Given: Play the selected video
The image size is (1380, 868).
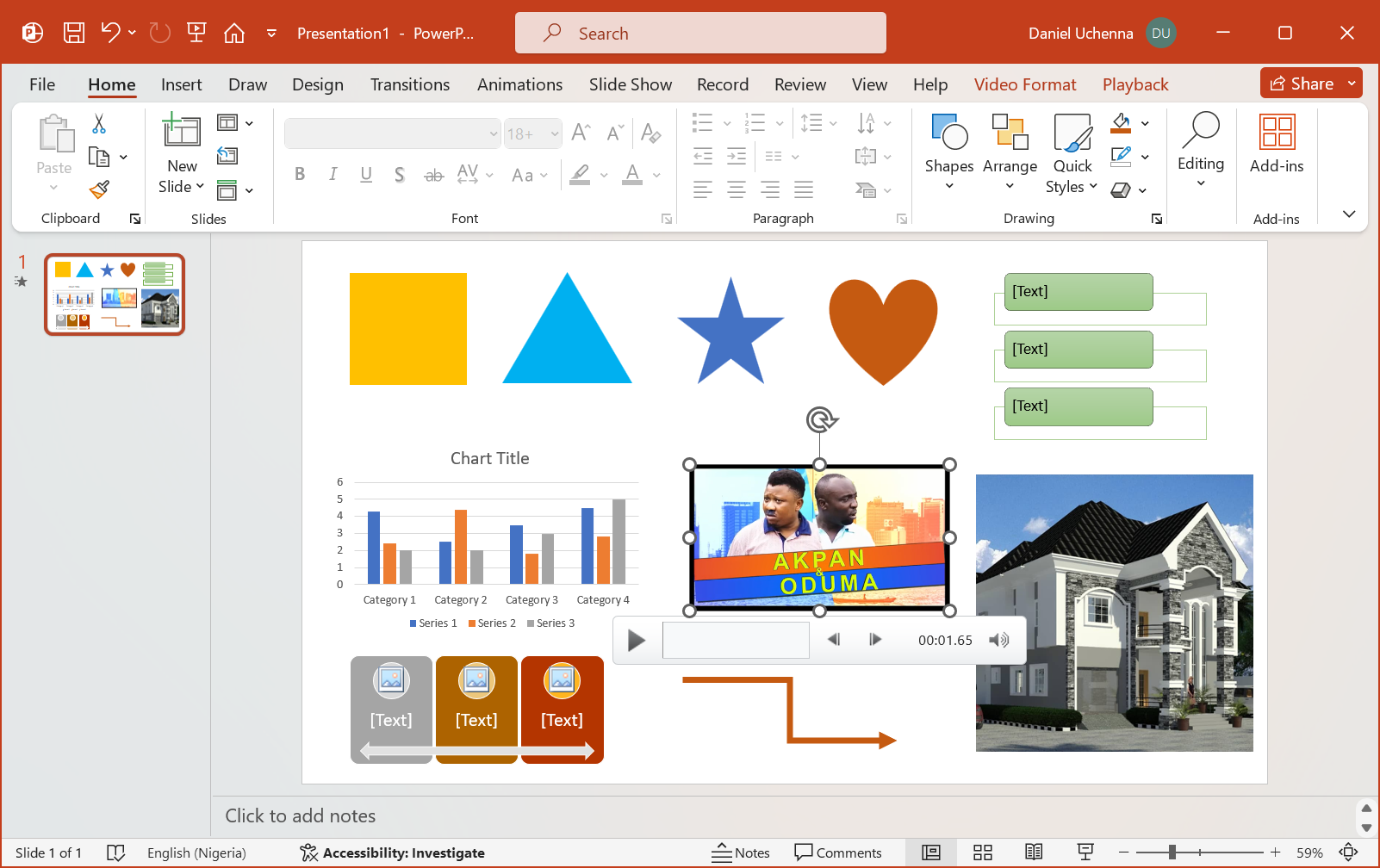Looking at the screenshot, I should tap(637, 641).
